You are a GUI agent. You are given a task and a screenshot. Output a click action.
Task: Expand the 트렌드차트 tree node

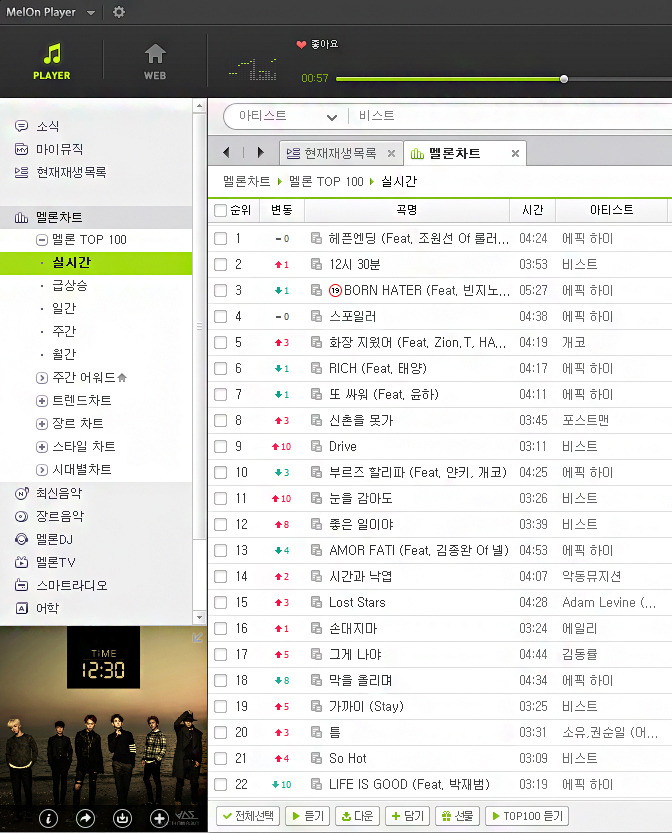coord(41,401)
